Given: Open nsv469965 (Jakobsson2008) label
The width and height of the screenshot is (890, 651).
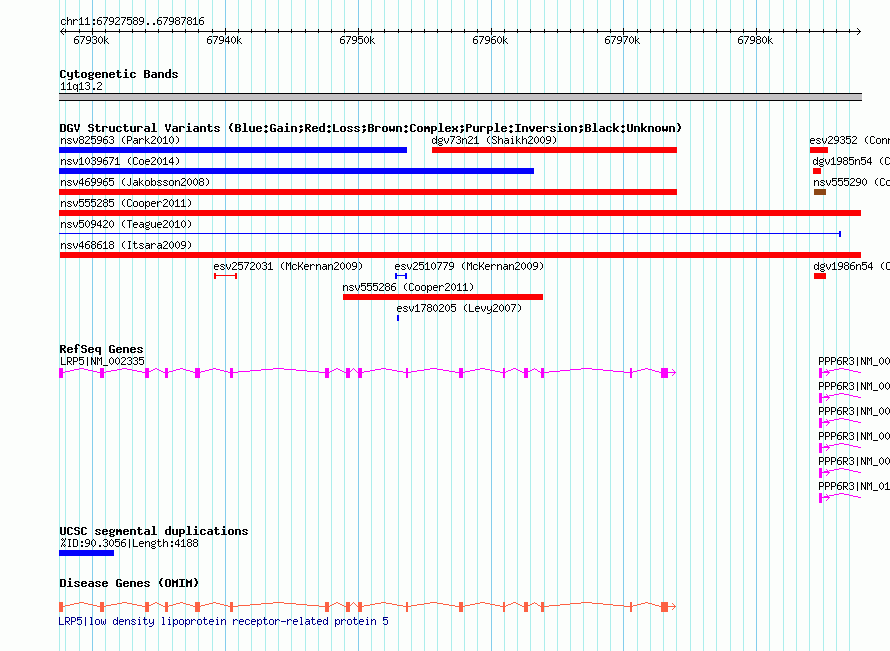Looking at the screenshot, I should [x=135, y=182].
